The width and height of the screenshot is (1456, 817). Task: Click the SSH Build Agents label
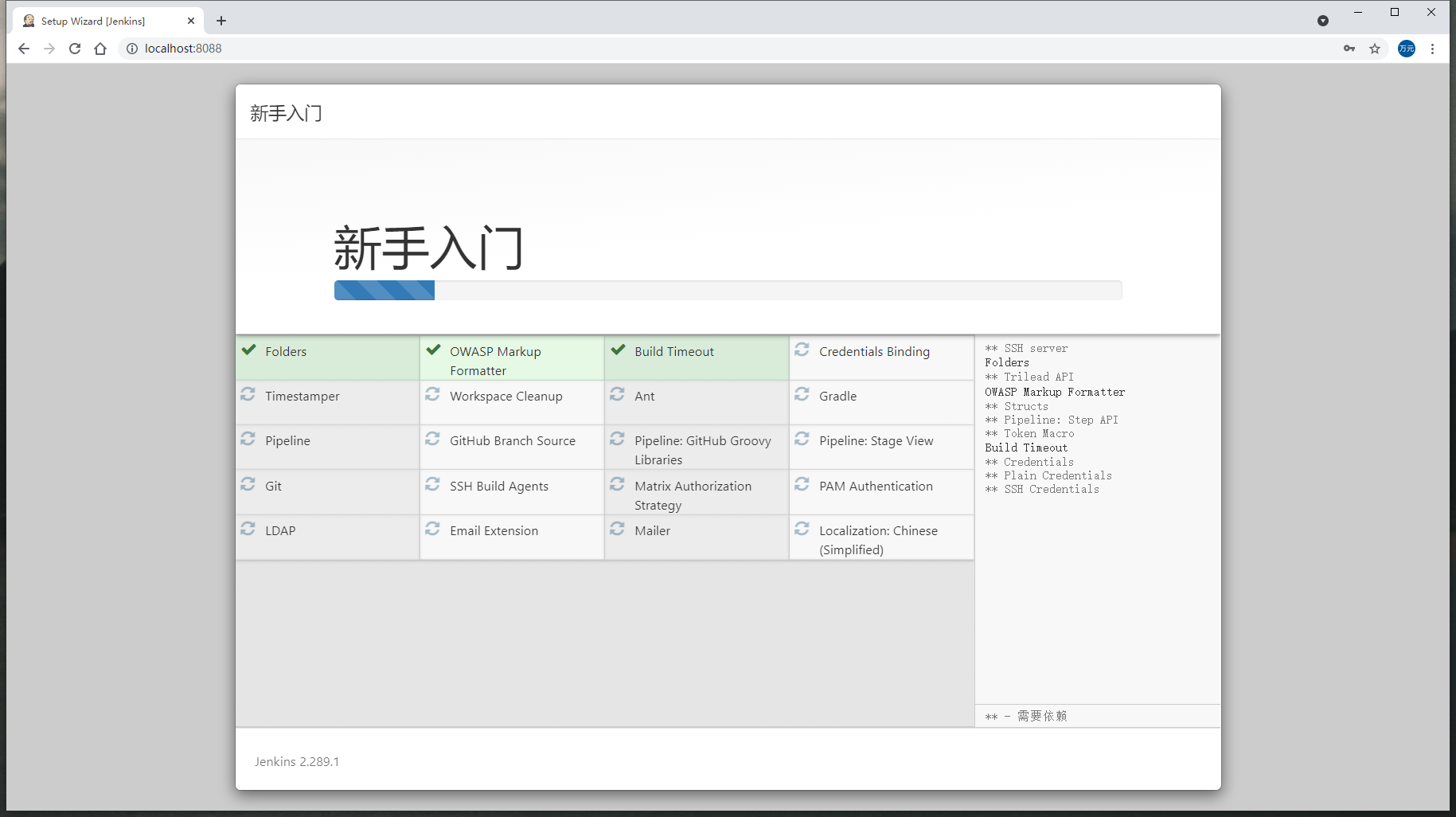pos(499,486)
